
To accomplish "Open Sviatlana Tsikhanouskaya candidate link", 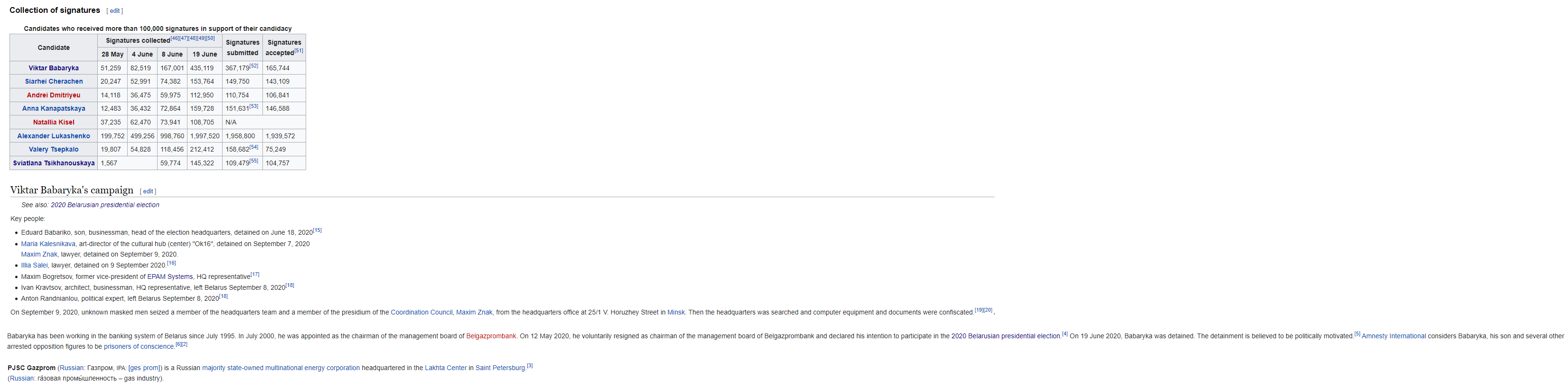I will [54, 163].
